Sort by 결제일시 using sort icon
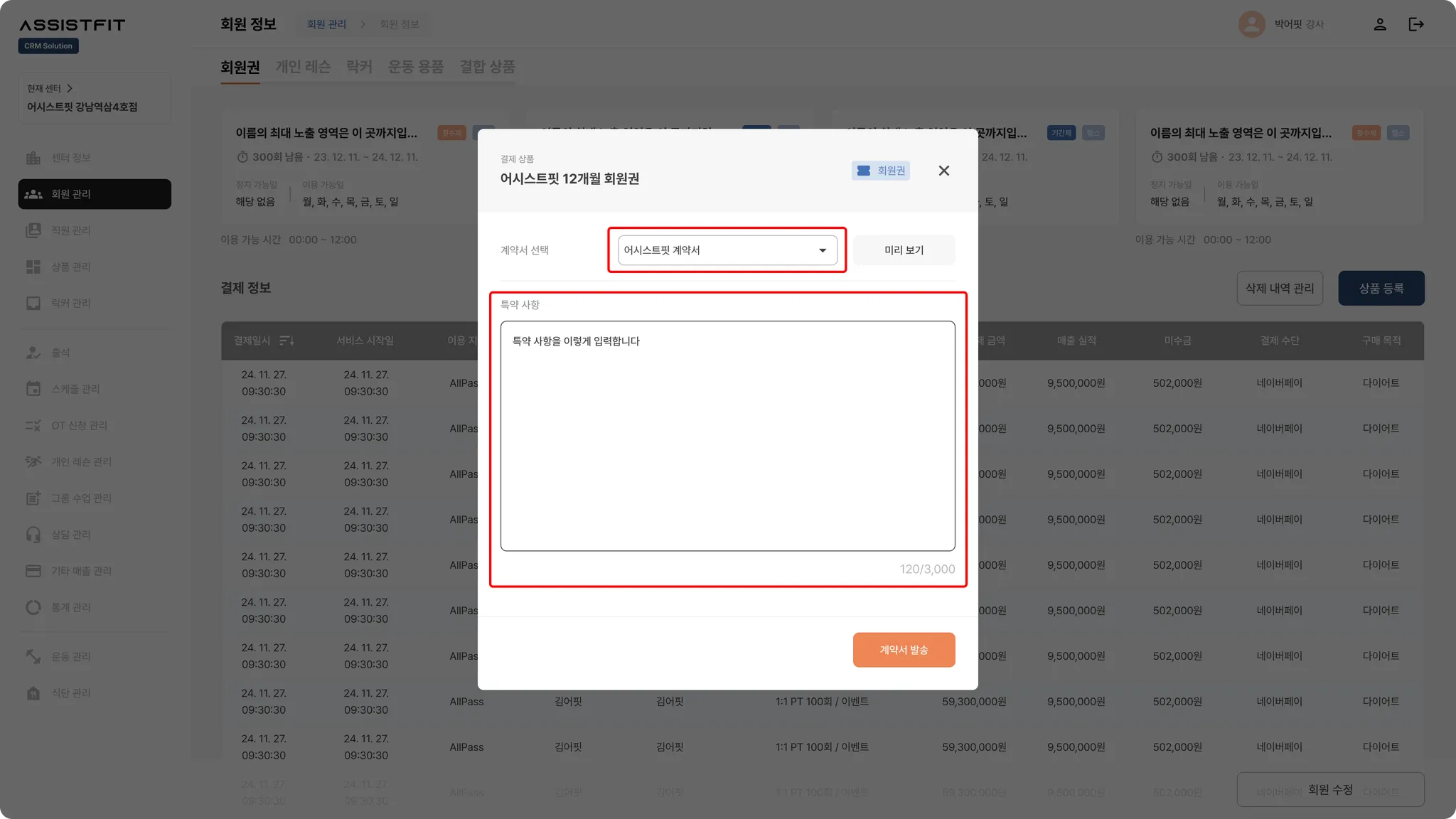 click(x=287, y=341)
